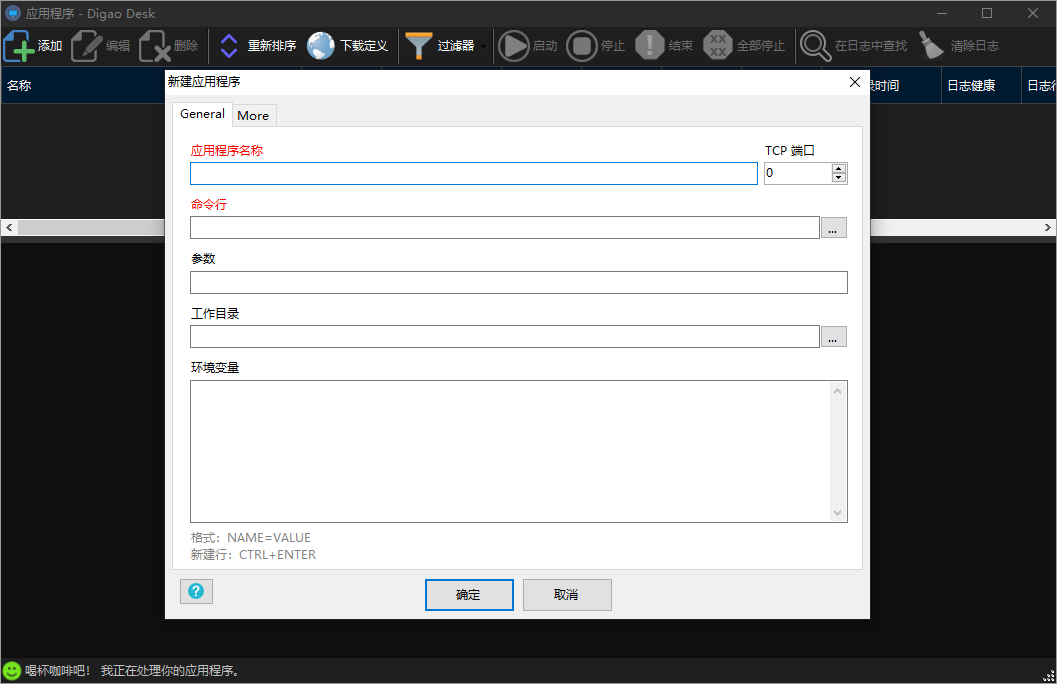Click the hint text '格式: NAME=VALUE'
The image size is (1057, 684).
pos(251,538)
